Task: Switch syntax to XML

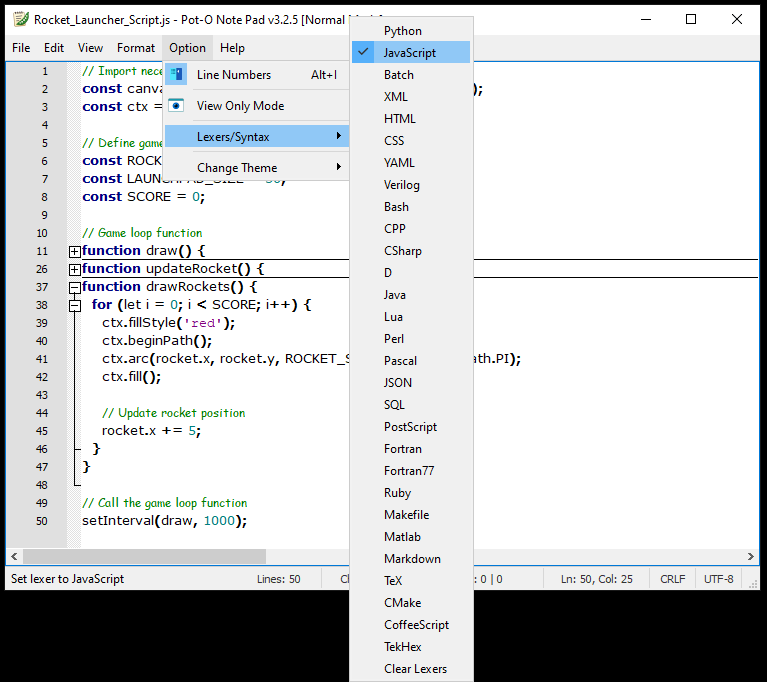Action: 411,96
